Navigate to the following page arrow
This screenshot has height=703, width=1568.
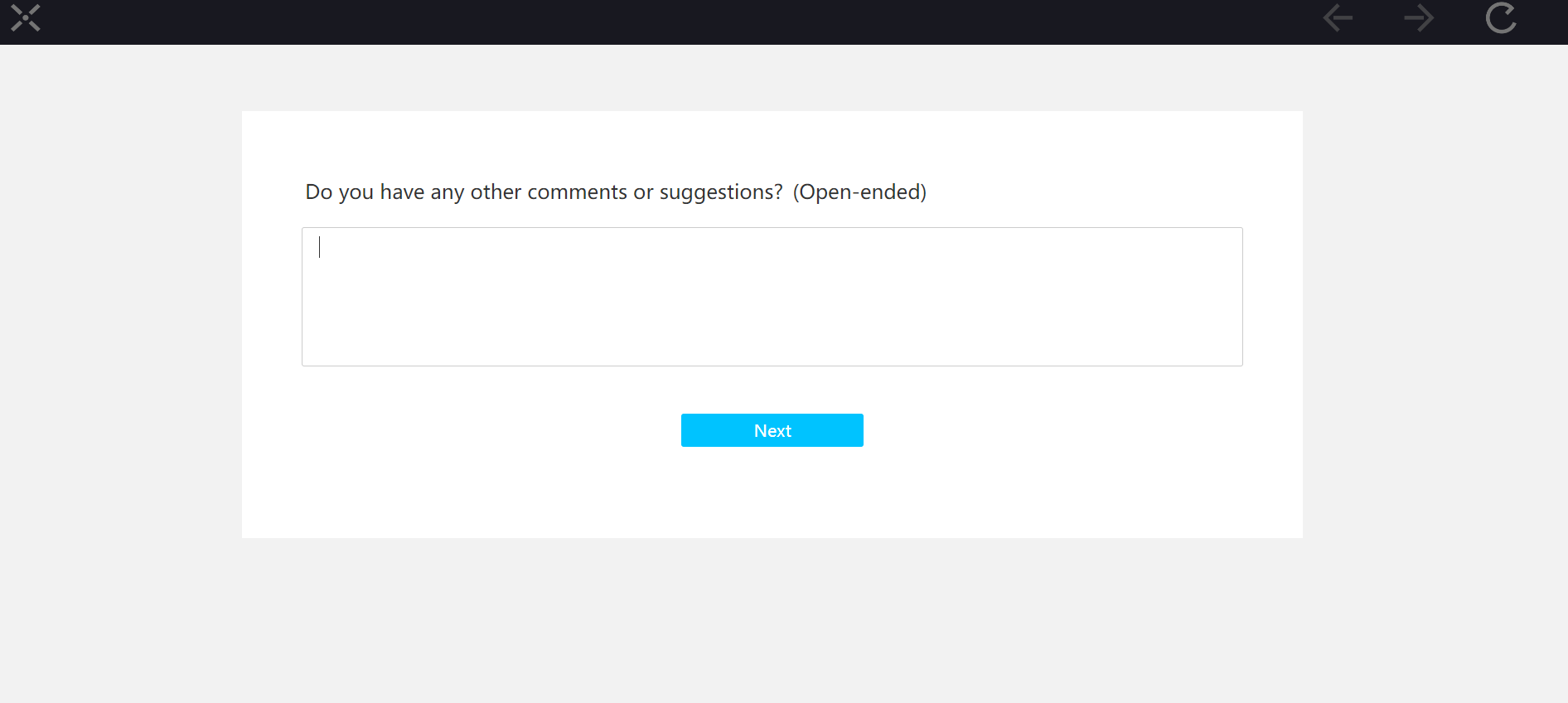click(x=1419, y=18)
